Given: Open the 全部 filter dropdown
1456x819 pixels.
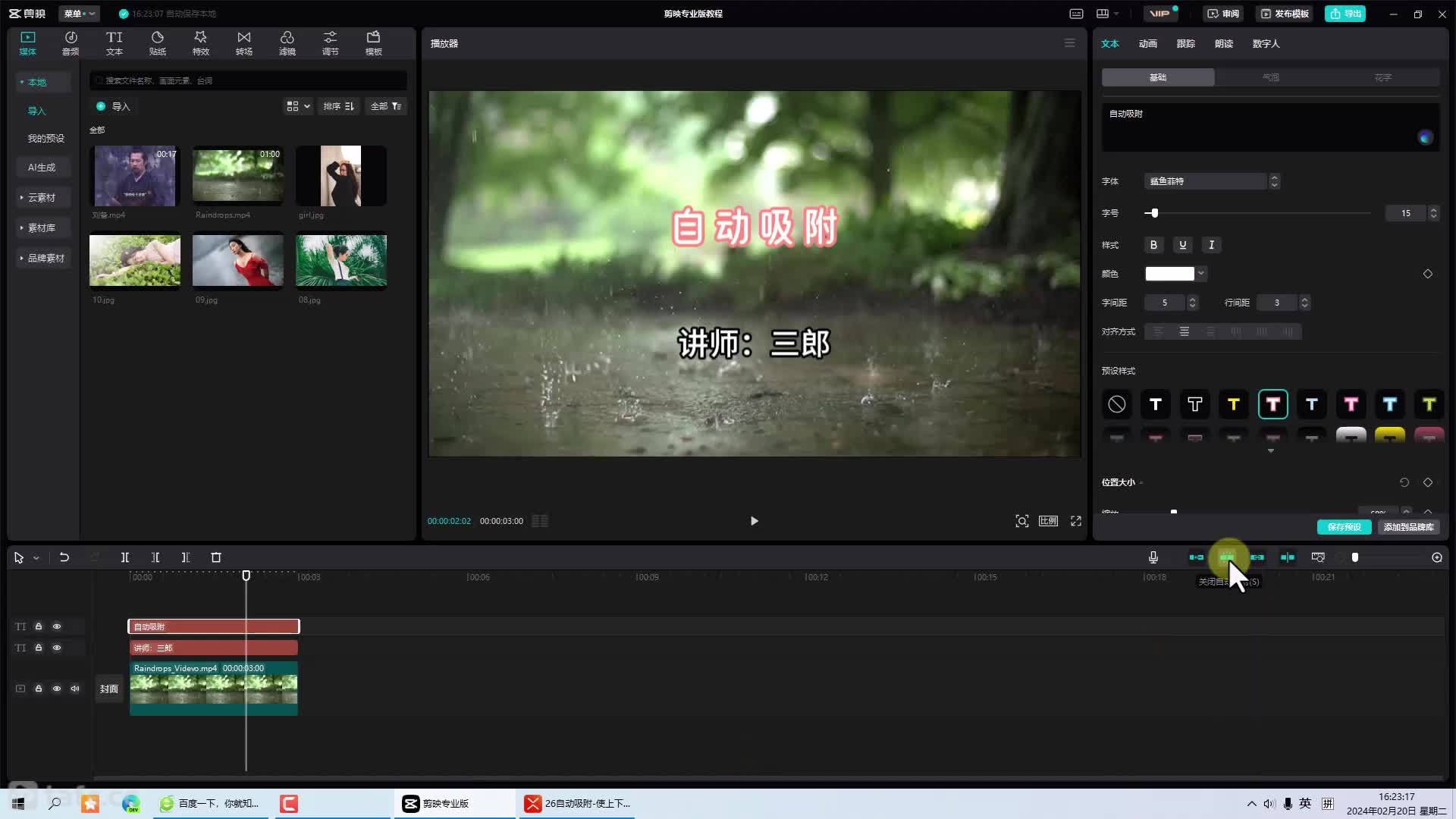Looking at the screenshot, I should (386, 106).
